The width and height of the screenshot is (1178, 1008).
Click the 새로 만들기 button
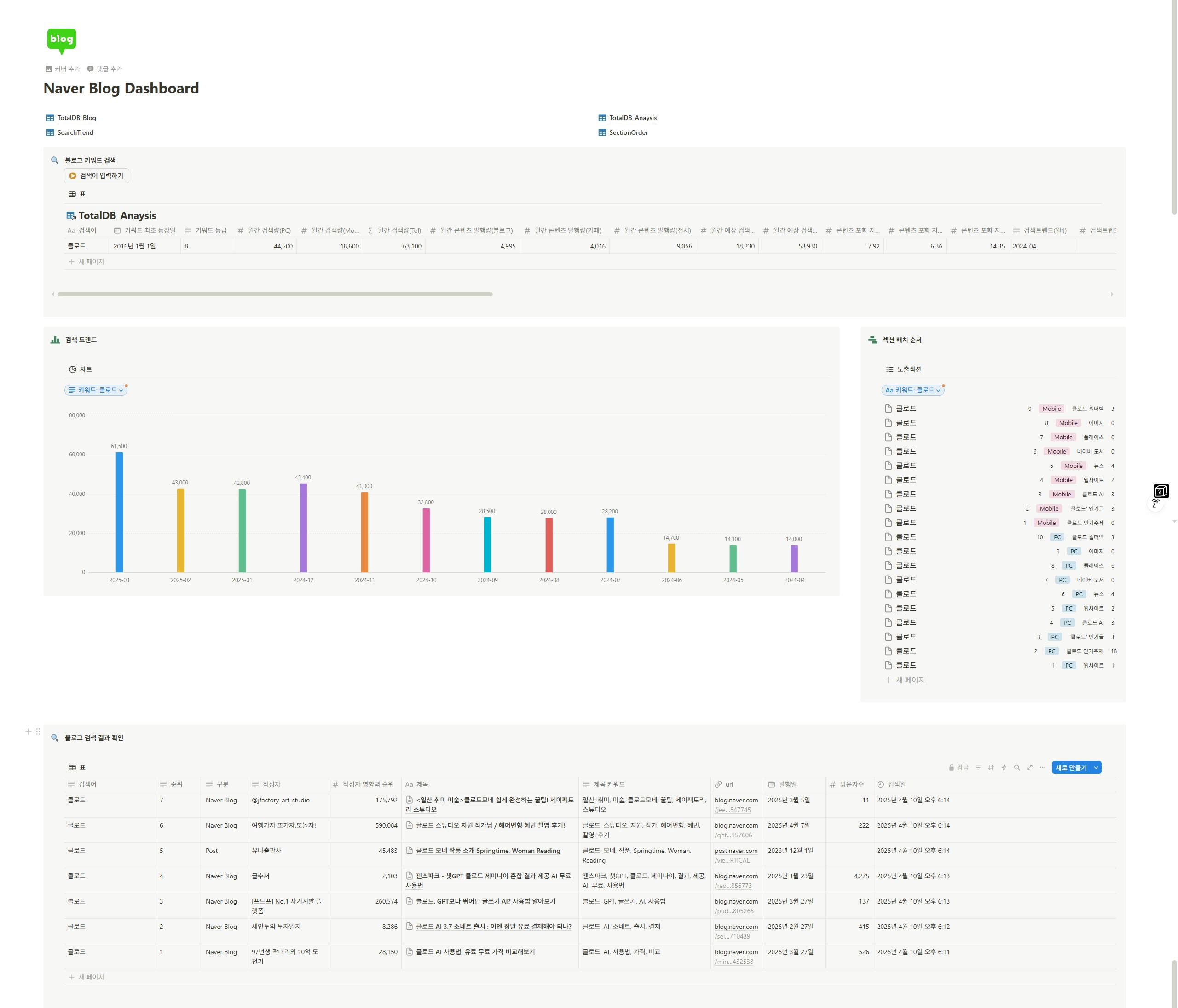tap(1071, 767)
